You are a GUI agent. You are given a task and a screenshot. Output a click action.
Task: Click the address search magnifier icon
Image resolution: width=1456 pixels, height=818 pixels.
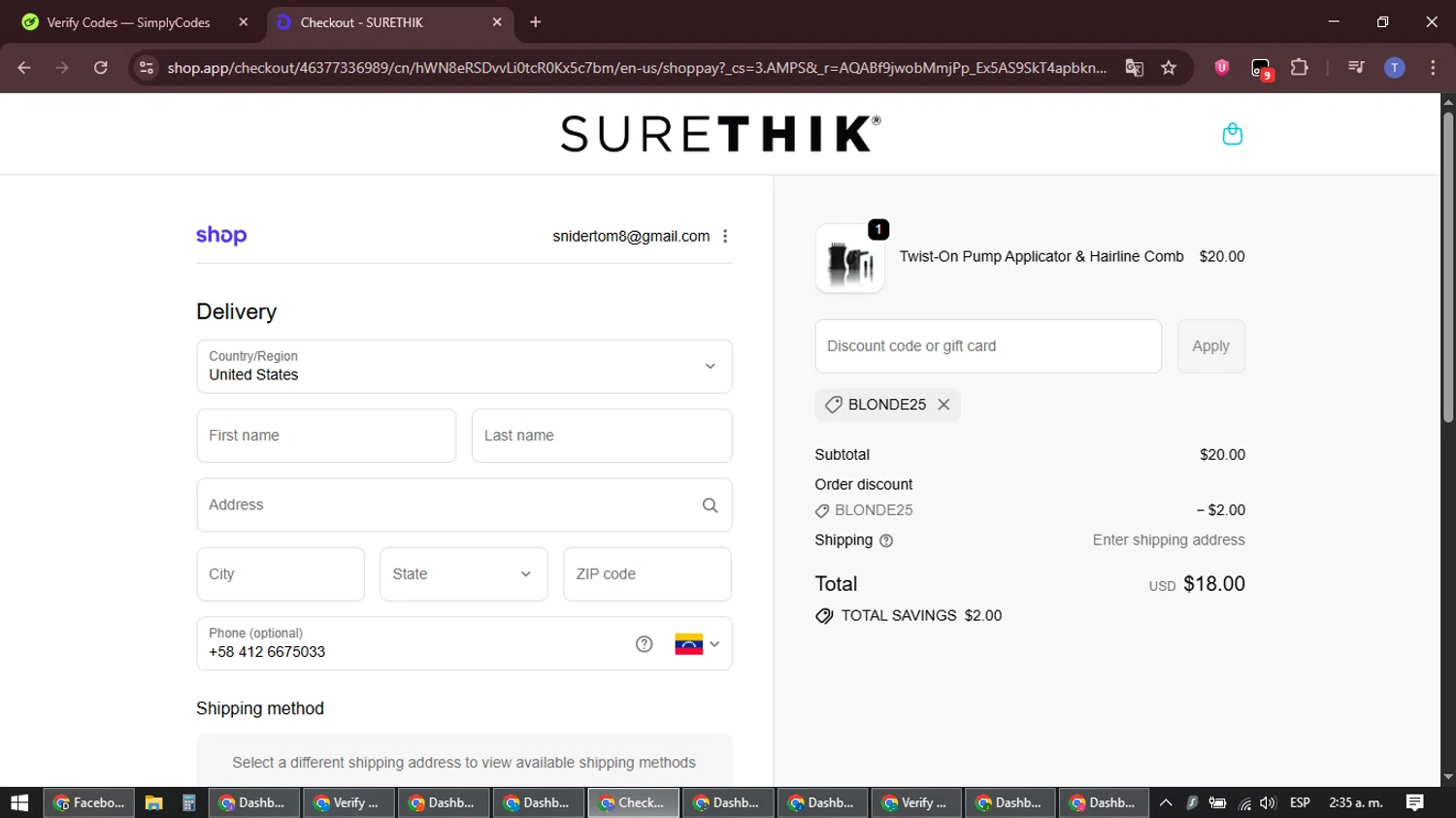(710, 506)
